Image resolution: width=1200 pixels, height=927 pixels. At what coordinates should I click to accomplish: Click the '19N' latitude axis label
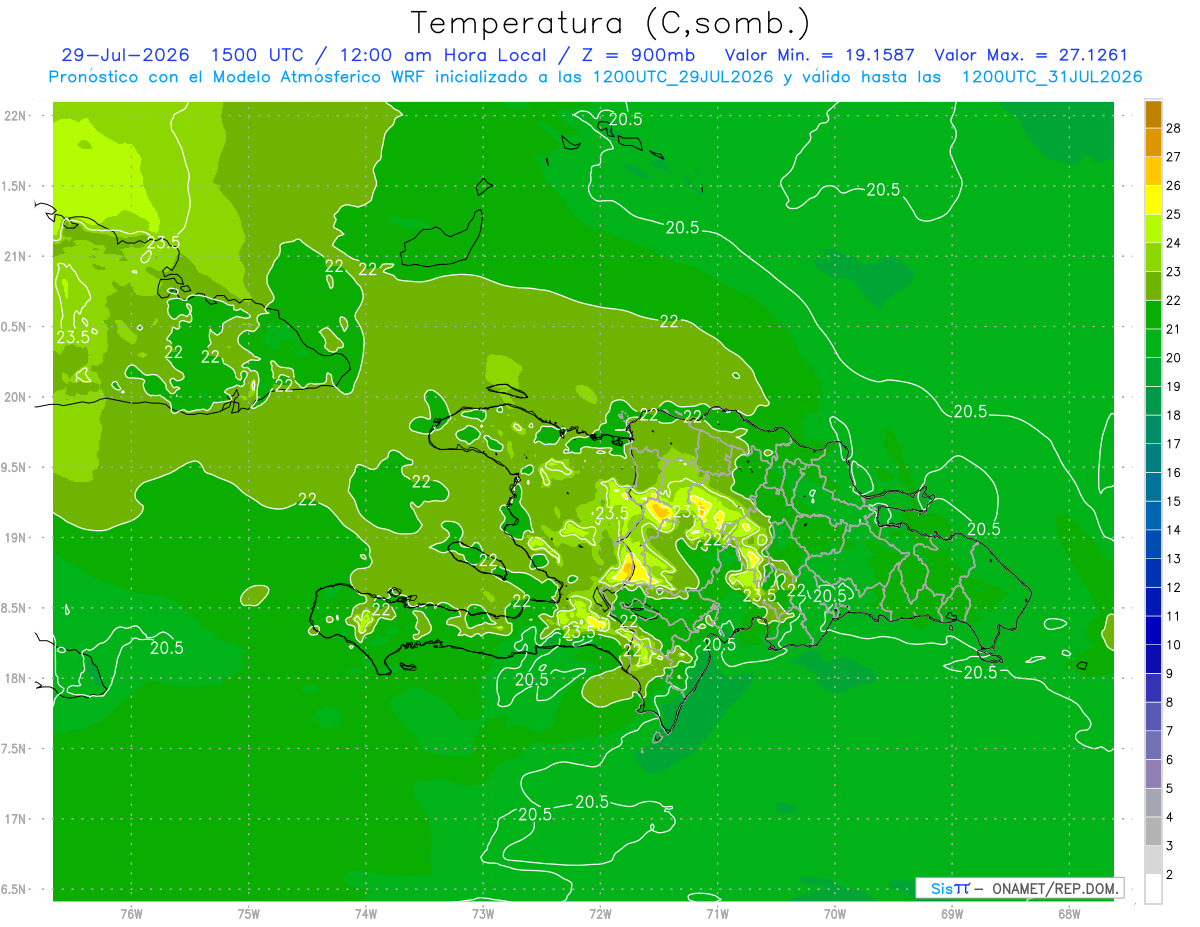coord(15,538)
